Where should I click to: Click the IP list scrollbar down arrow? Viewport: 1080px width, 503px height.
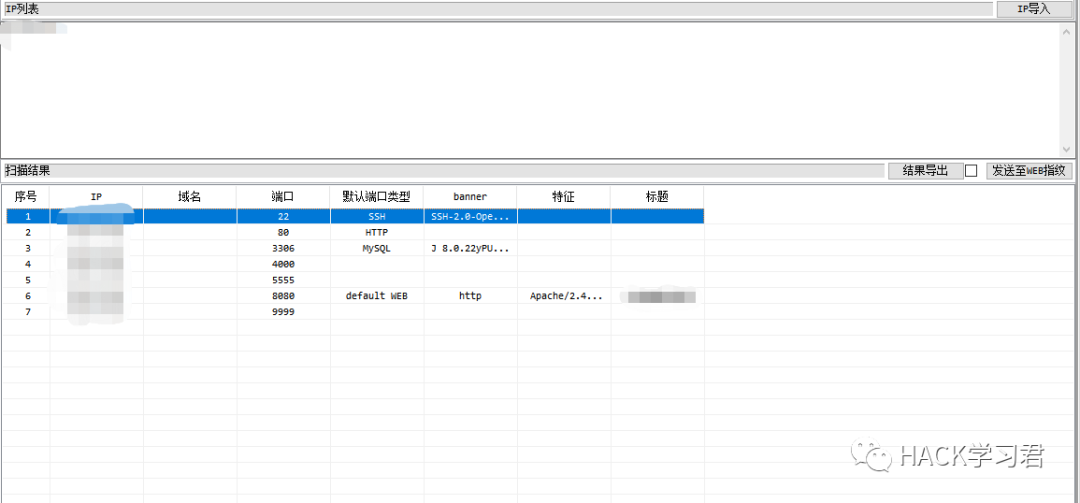coord(1067,149)
